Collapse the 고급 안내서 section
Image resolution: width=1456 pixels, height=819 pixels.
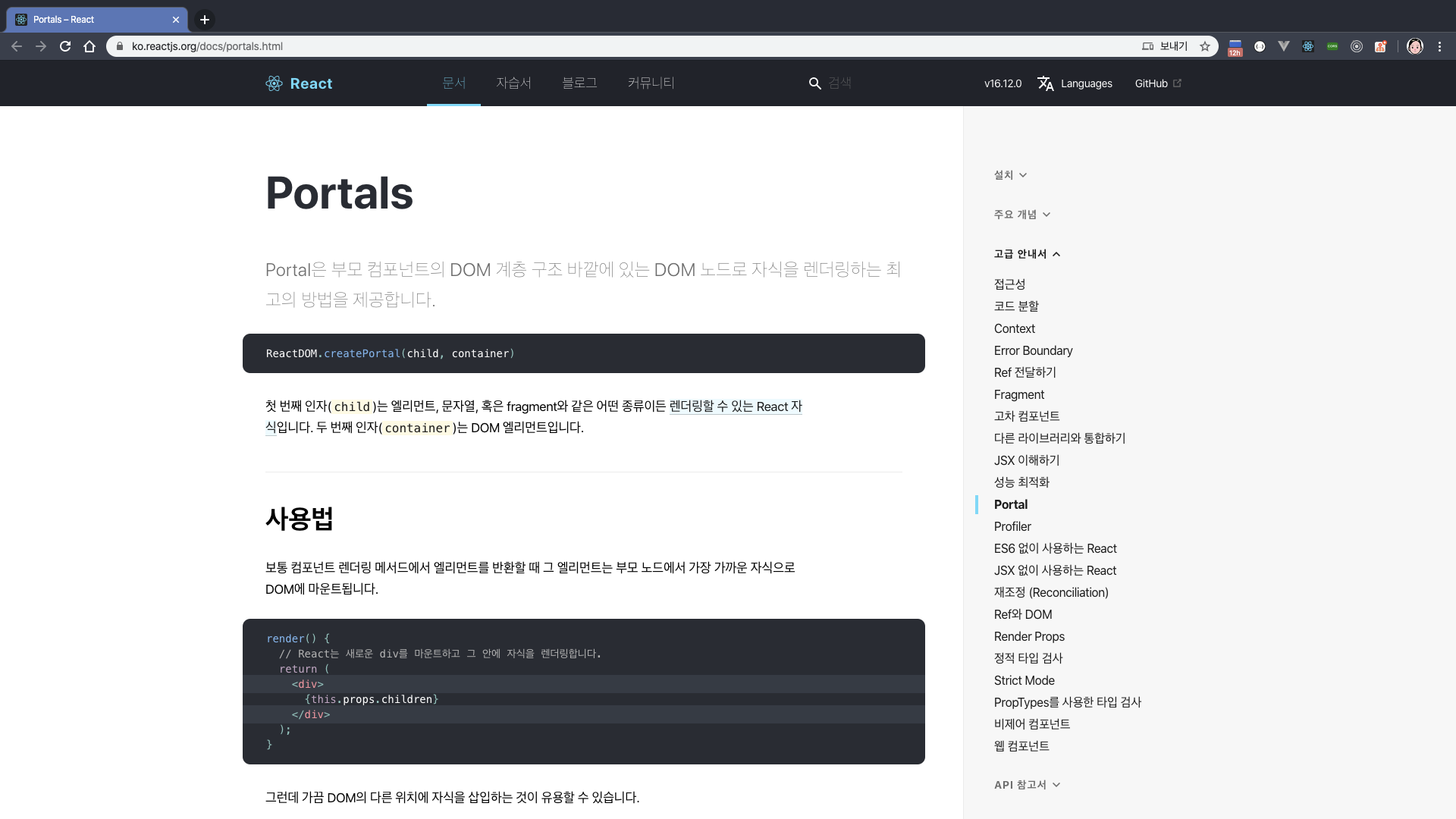(1027, 254)
